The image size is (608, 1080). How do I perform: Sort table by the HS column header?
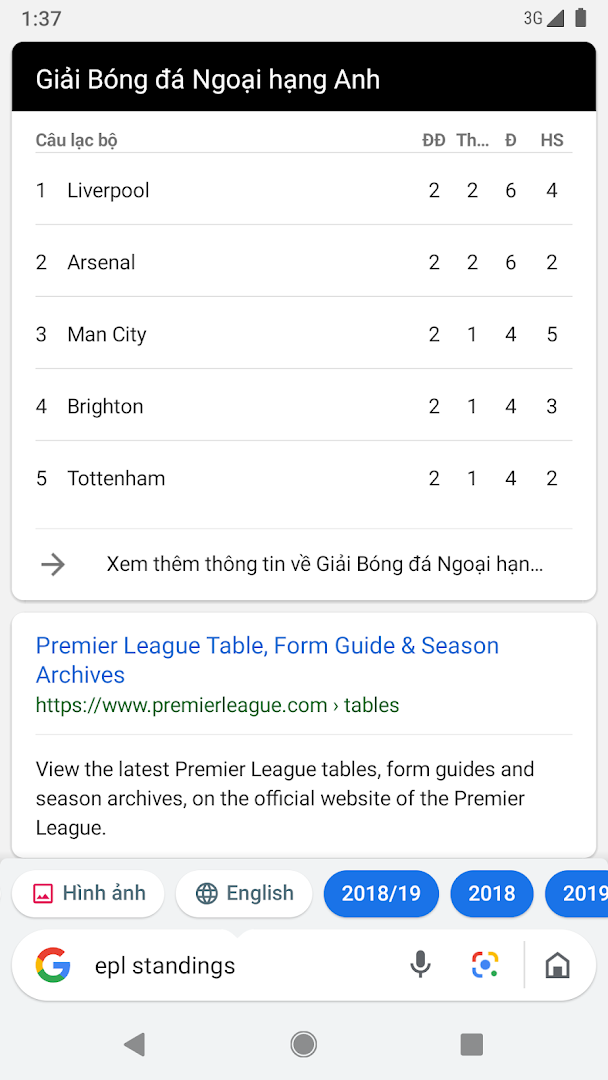coord(551,140)
